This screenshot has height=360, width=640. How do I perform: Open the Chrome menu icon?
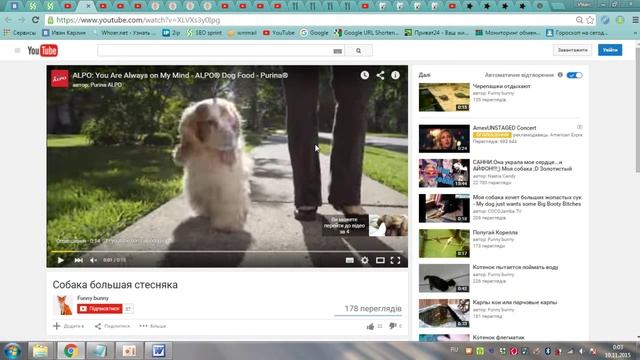click(635, 20)
